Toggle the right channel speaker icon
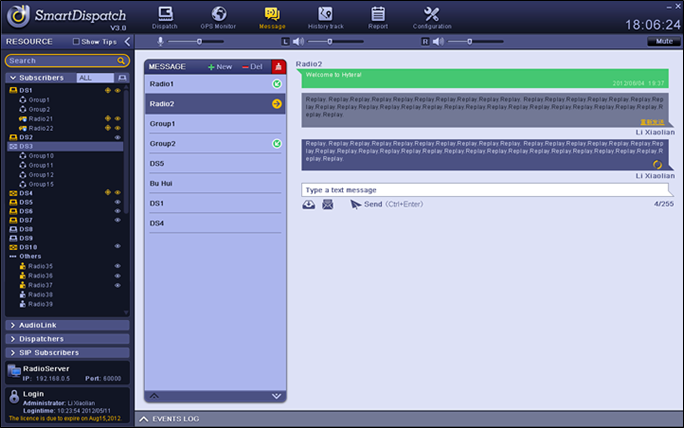The height and width of the screenshot is (428, 684). (438, 41)
